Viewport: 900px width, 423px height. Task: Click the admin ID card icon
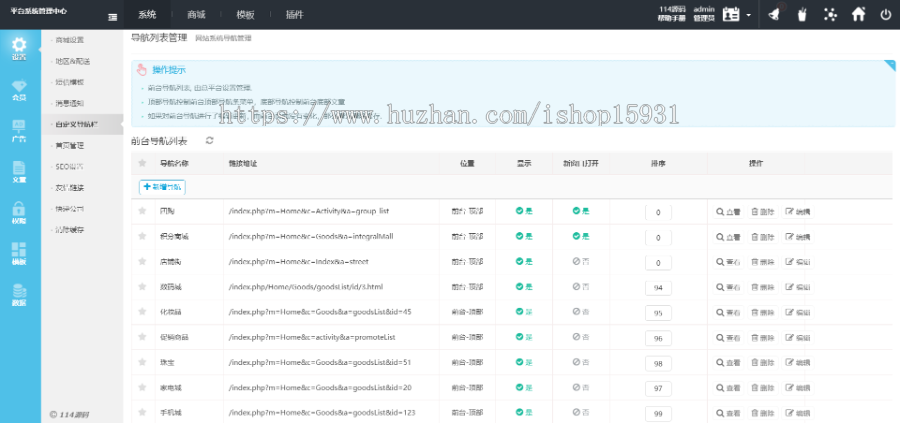pos(731,14)
